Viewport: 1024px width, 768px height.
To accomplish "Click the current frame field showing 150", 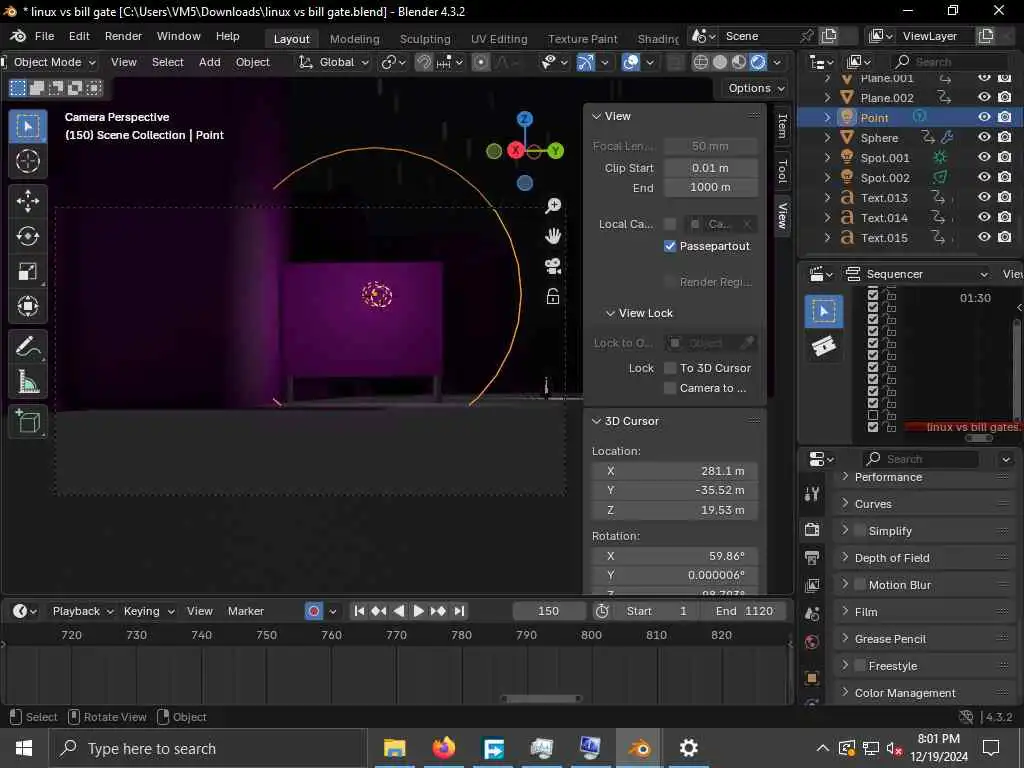I will 549,611.
